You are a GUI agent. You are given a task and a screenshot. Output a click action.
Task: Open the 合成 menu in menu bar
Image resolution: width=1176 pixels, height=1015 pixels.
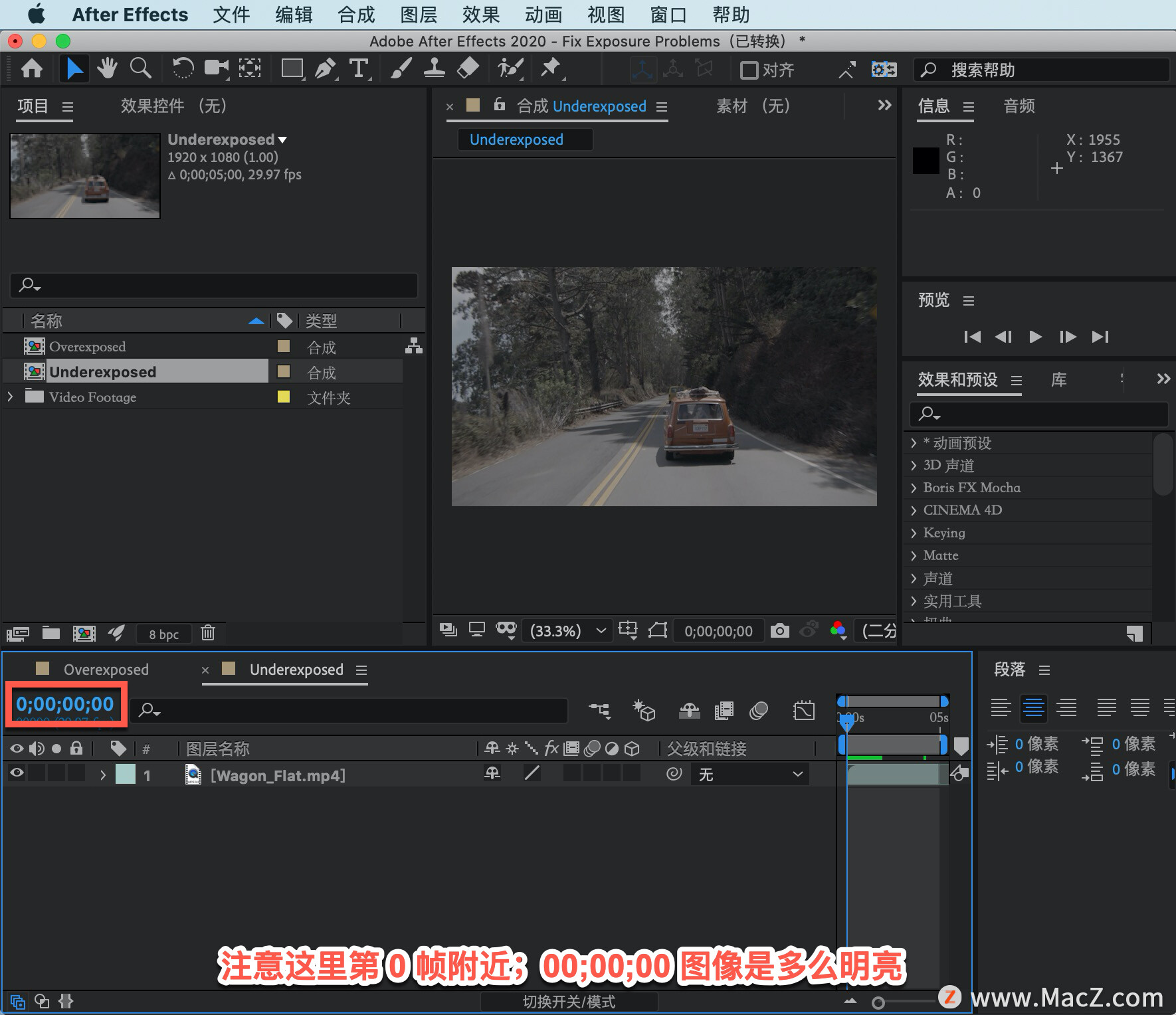(356, 15)
